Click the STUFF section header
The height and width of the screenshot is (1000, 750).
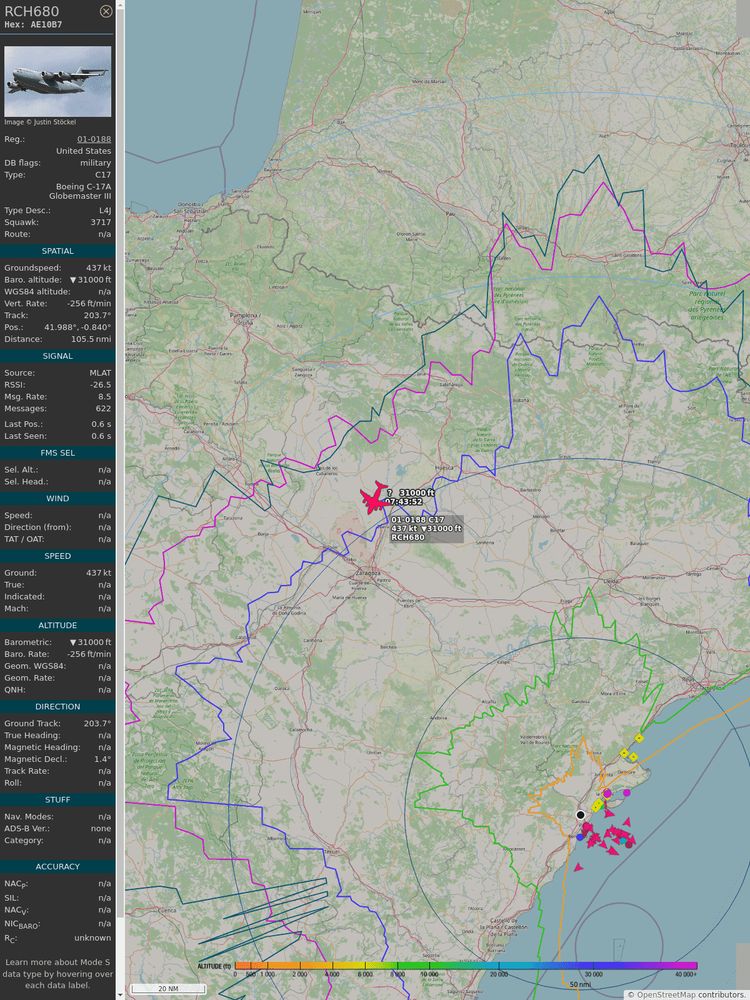coord(57,800)
